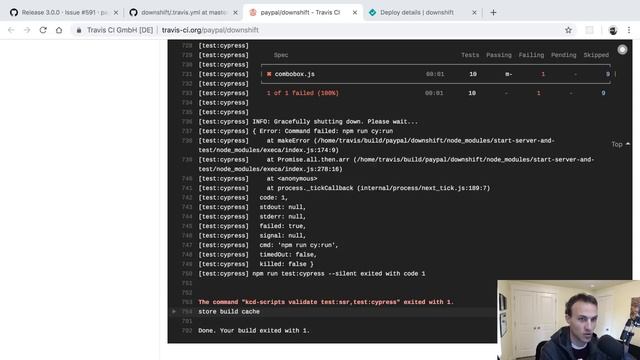Screen dimensions: 640x360
Task: Click the address bar URL
Action: (210, 30)
